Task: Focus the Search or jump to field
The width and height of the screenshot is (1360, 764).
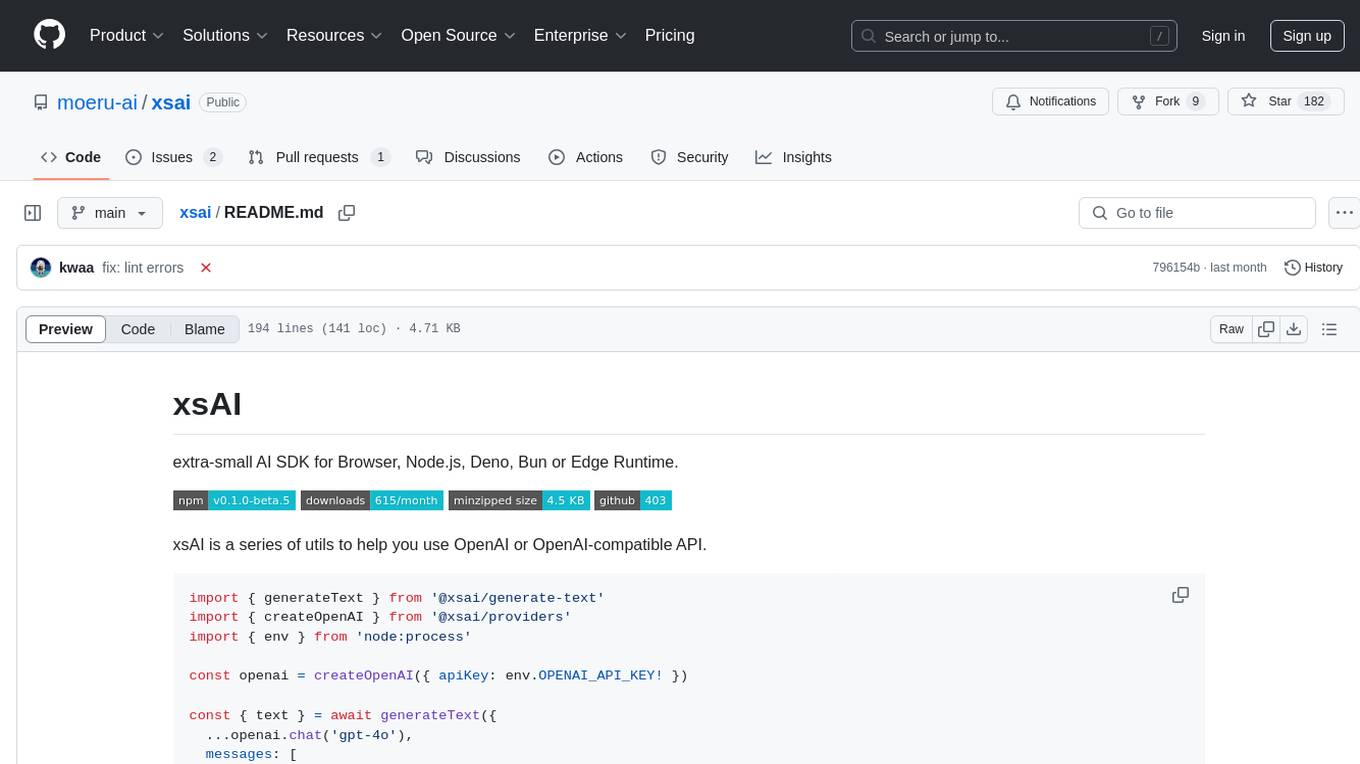Action: (x=1016, y=36)
